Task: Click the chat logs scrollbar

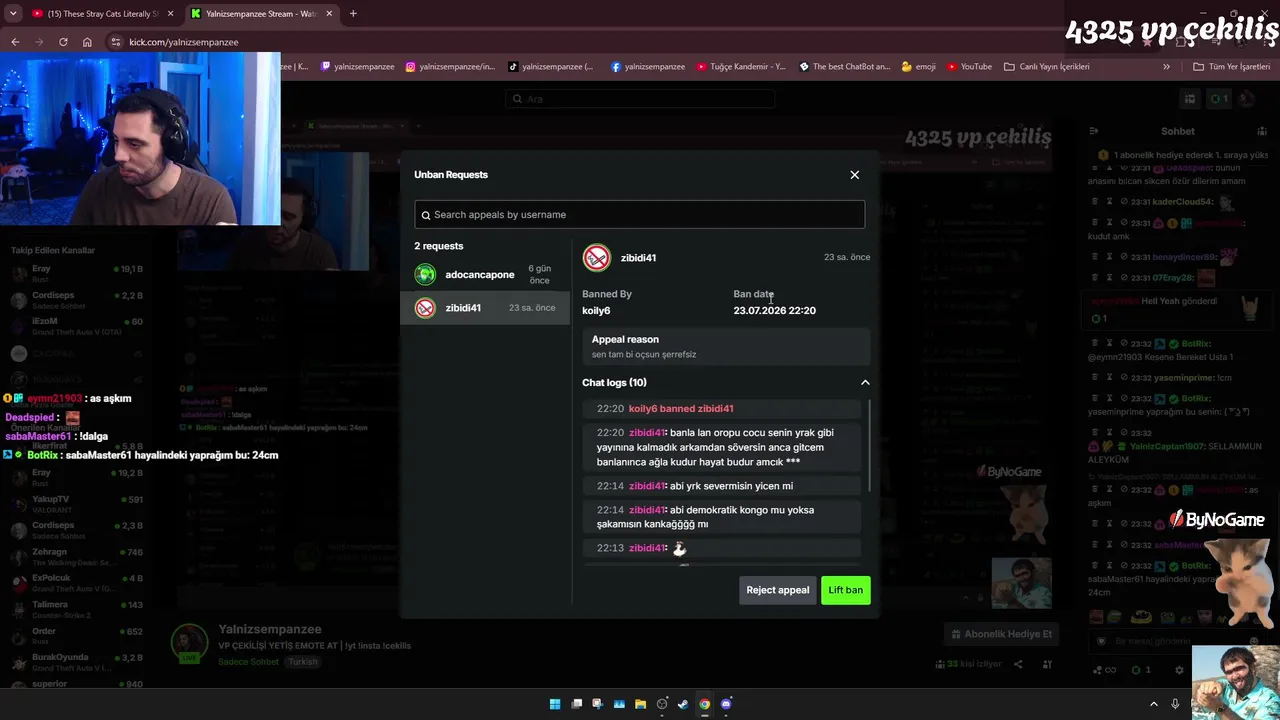Action: (x=869, y=445)
